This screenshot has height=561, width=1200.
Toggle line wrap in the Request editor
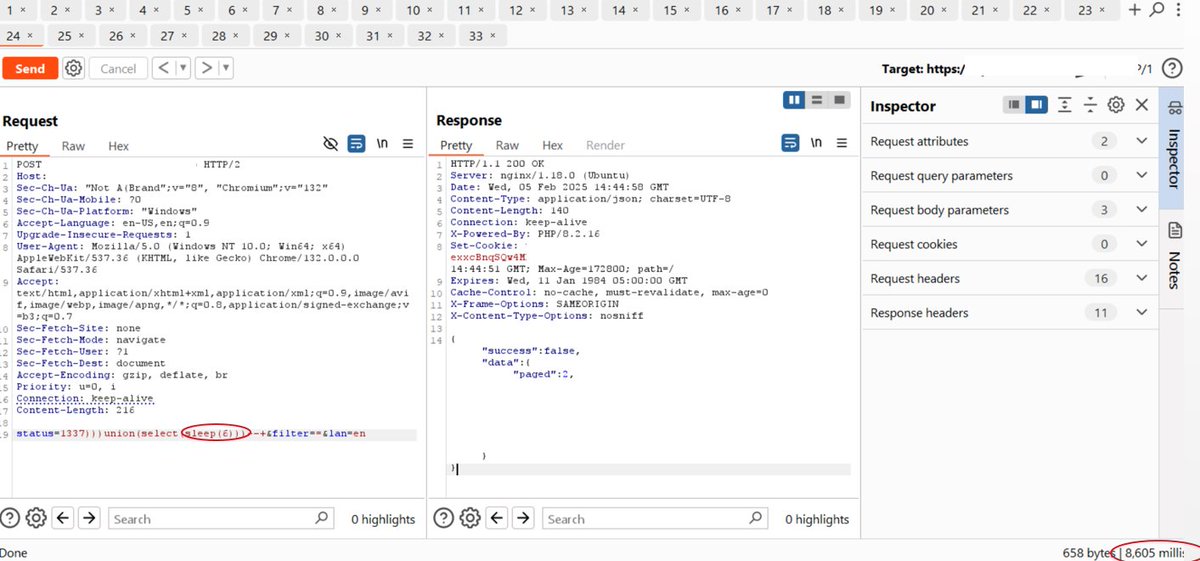[x=356, y=145]
